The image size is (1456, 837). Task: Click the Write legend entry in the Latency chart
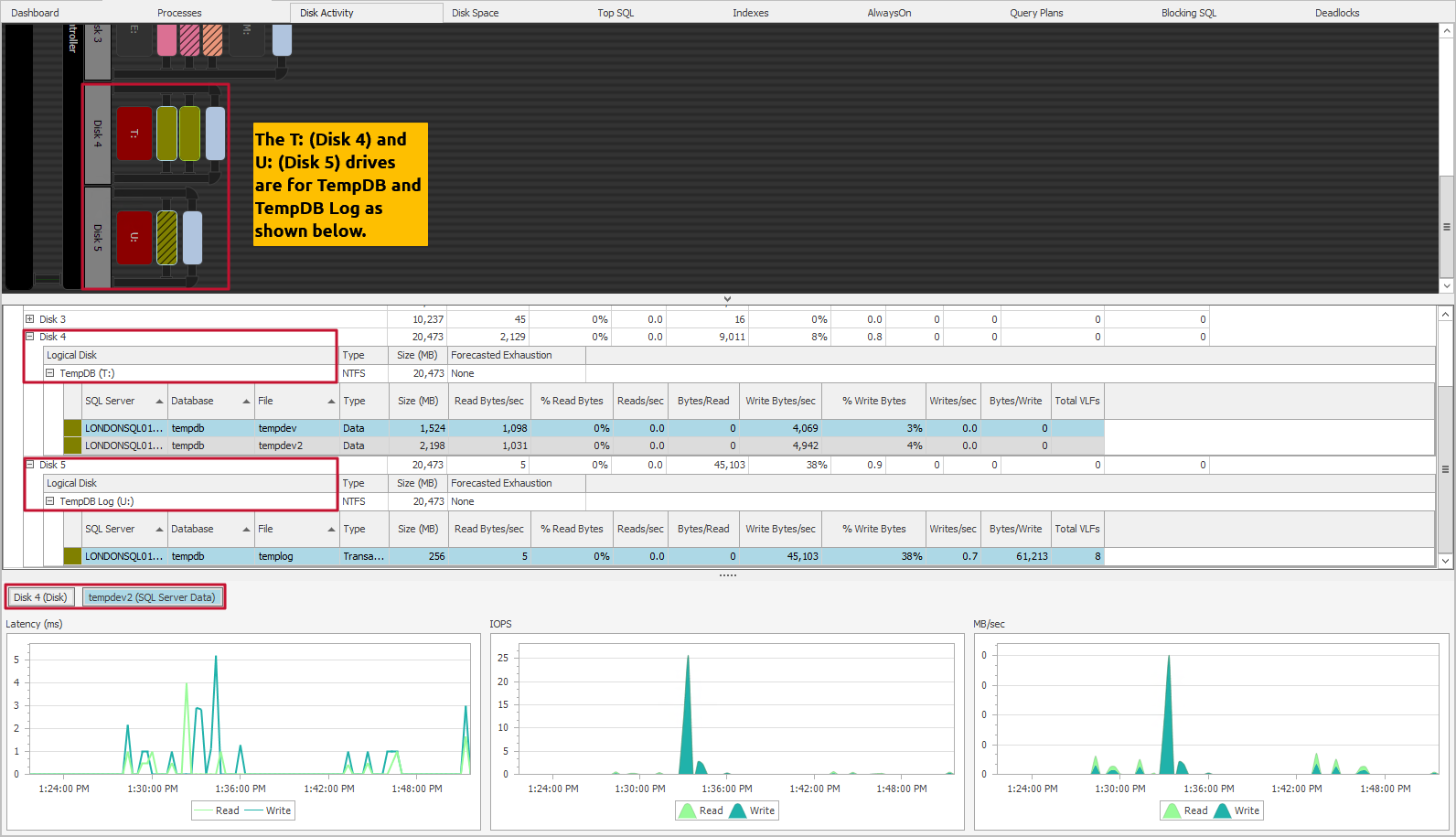tap(268, 810)
